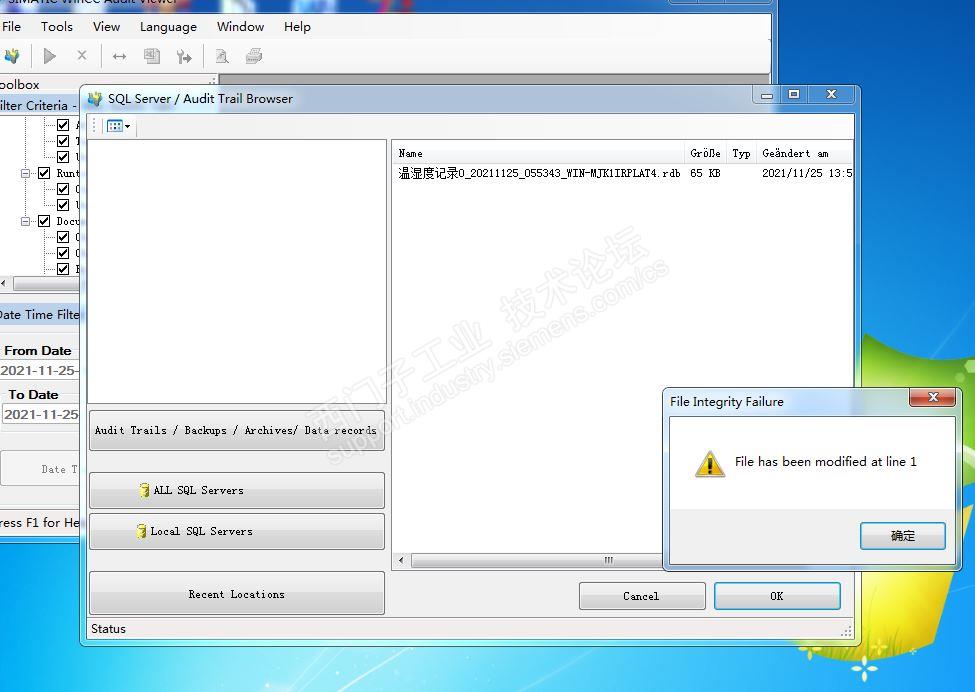Click the Cancel X icon in main toolbar
Screen dimensions: 975x692
(x=82, y=56)
